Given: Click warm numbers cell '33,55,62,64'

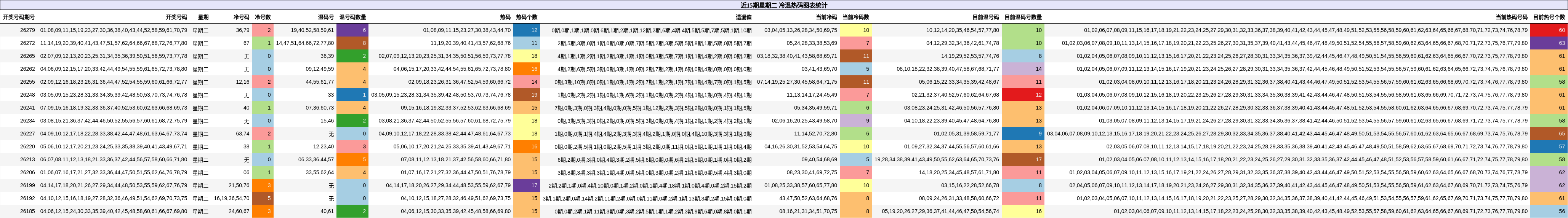Looking at the screenshot, I should pyautogui.click(x=320, y=172).
